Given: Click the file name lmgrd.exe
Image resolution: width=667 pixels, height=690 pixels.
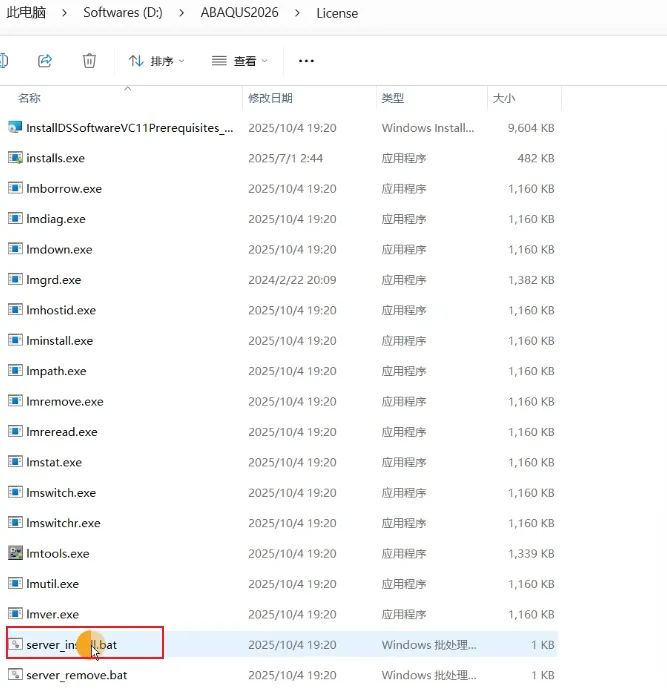Looking at the screenshot, I should [54, 280].
